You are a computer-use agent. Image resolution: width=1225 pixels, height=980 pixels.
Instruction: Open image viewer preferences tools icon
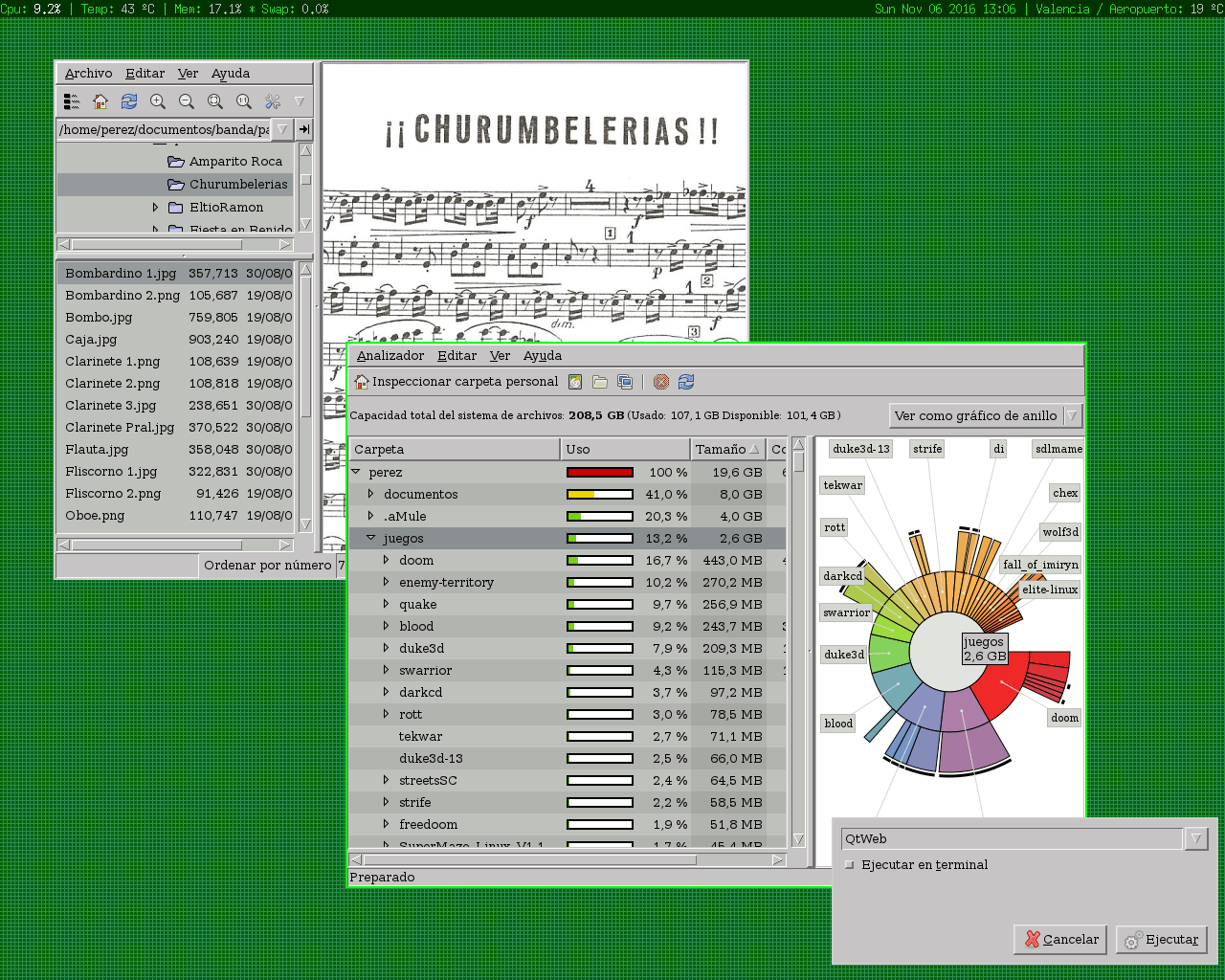pyautogui.click(x=273, y=101)
